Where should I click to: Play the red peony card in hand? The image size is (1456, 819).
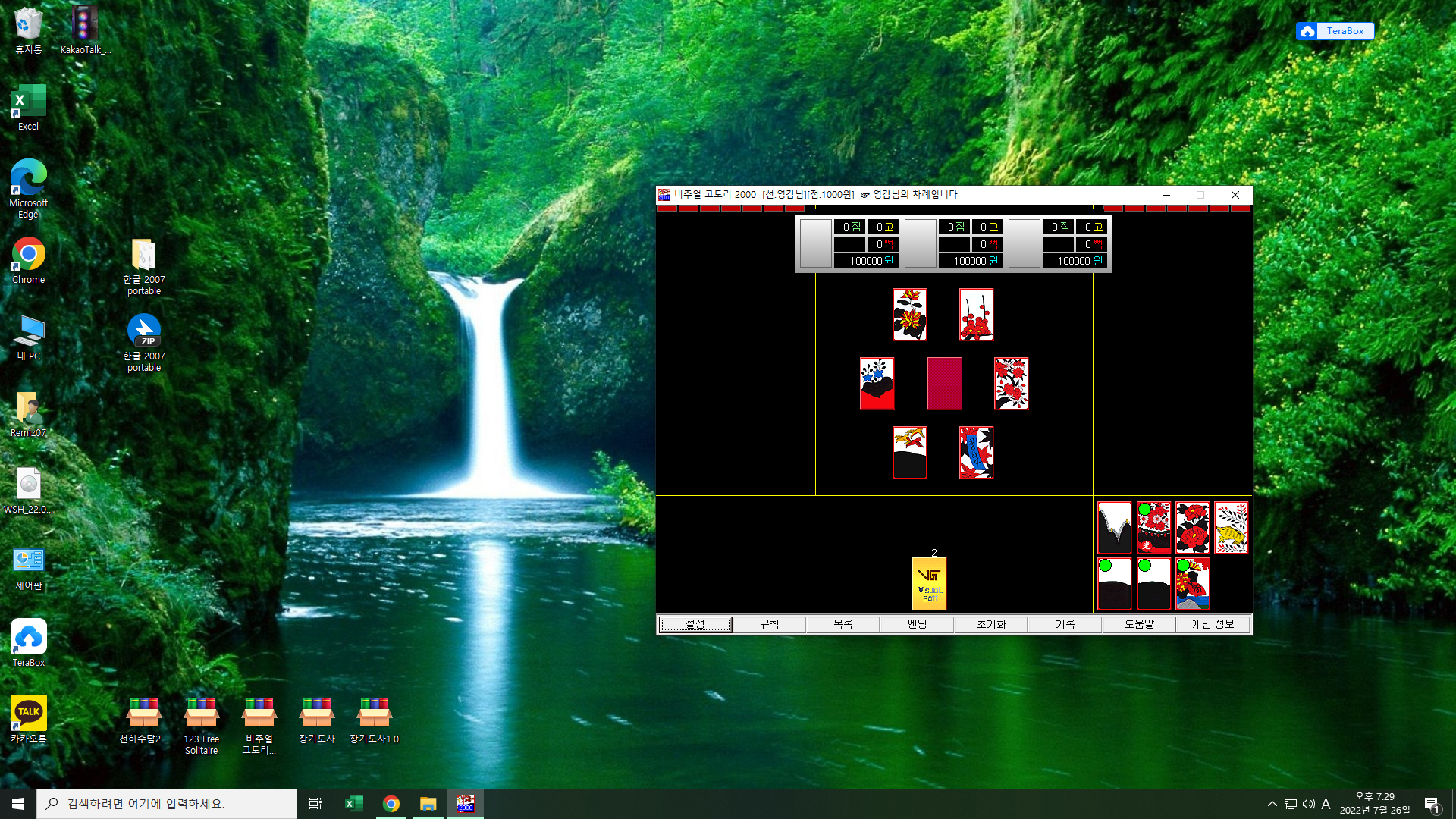(1192, 528)
